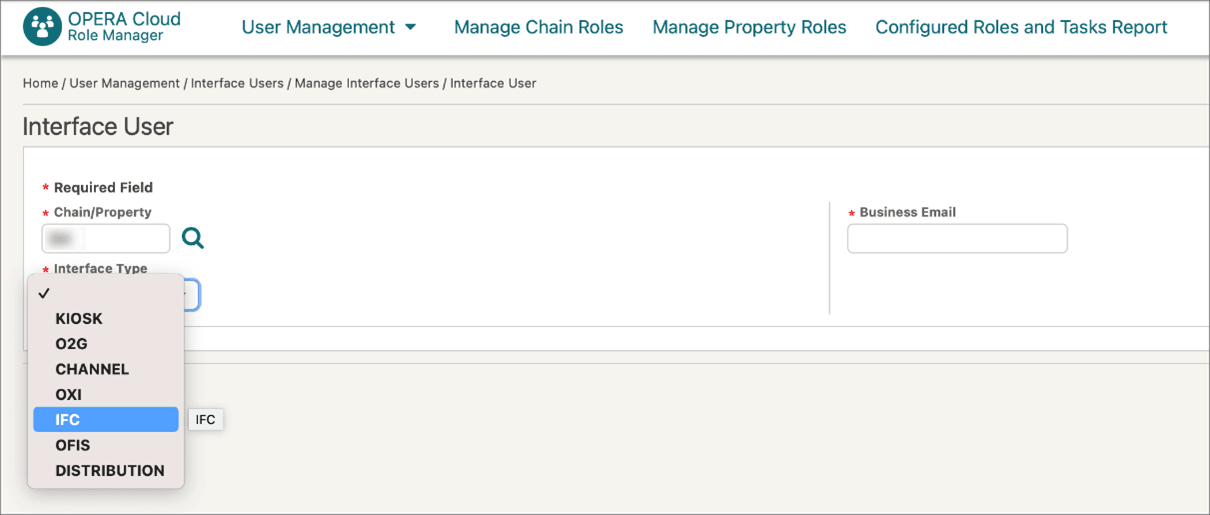Choose CHANNEL interface type
Viewport: 1210px width, 515px height.
point(106,369)
